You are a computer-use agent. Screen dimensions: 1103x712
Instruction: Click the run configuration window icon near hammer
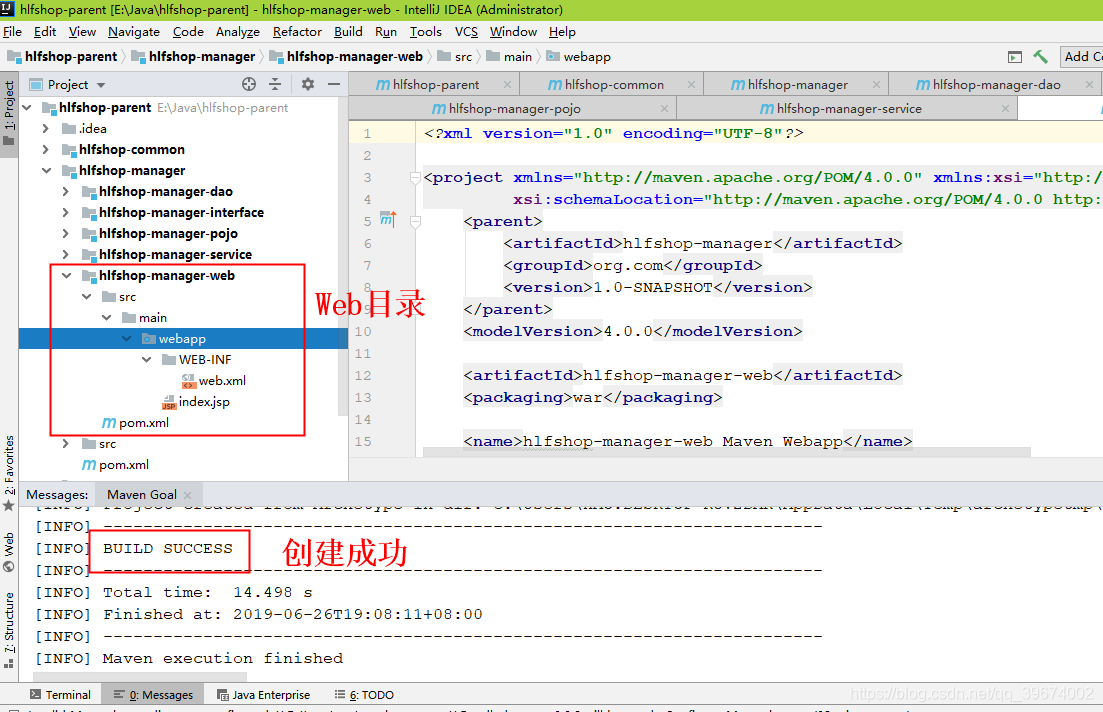[1014, 57]
